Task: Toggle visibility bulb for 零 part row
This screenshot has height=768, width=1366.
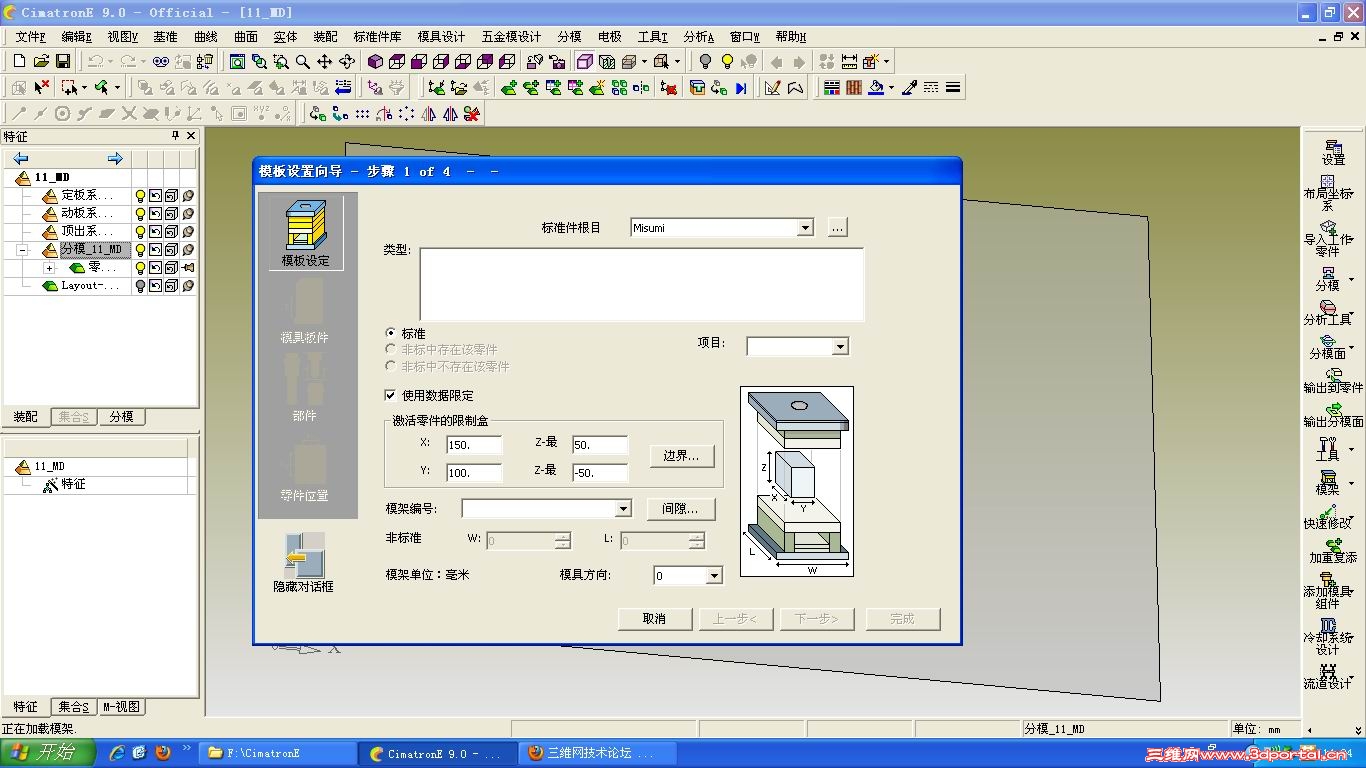Action: tap(140, 268)
